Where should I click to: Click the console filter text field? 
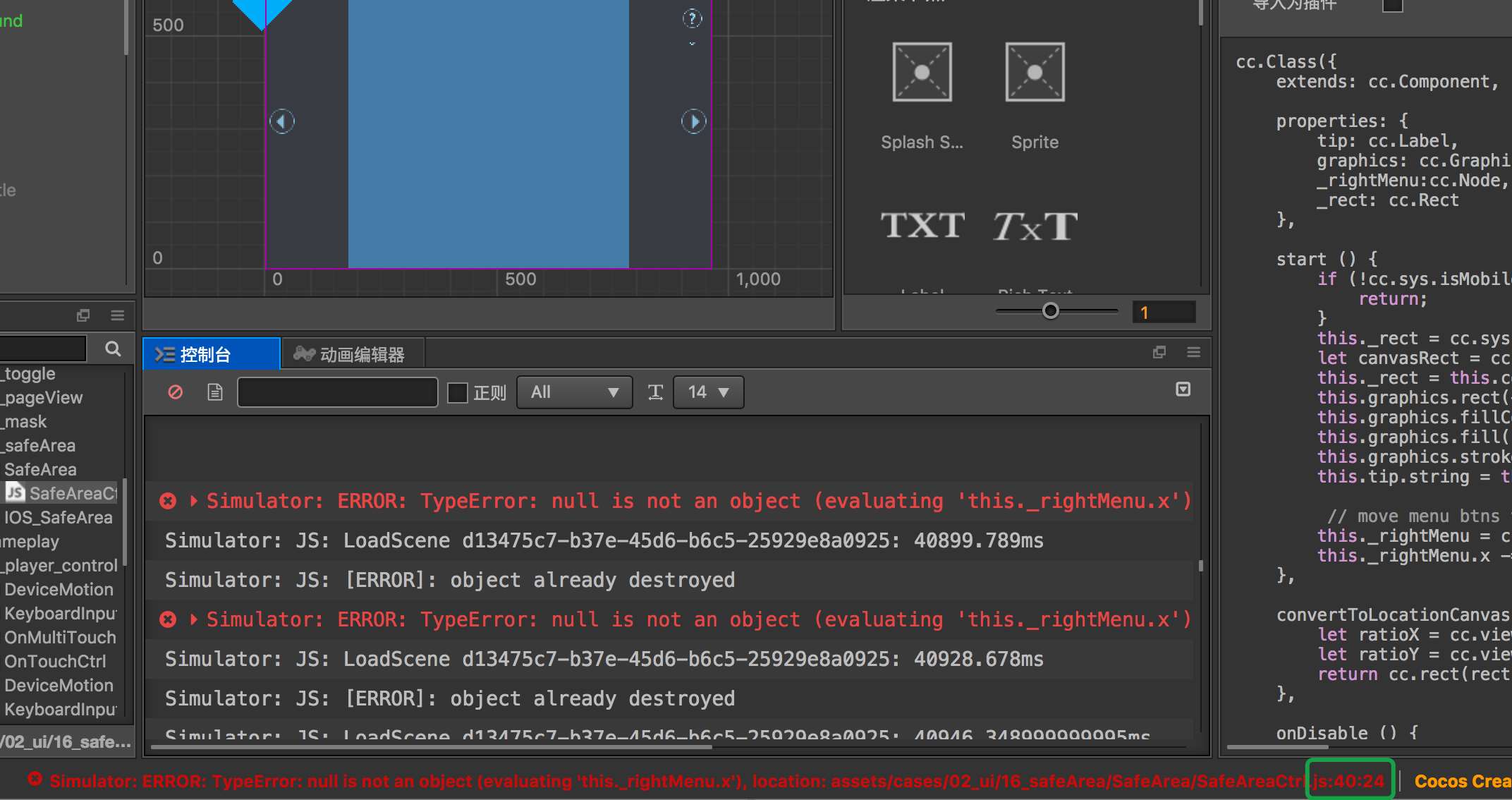tap(337, 392)
